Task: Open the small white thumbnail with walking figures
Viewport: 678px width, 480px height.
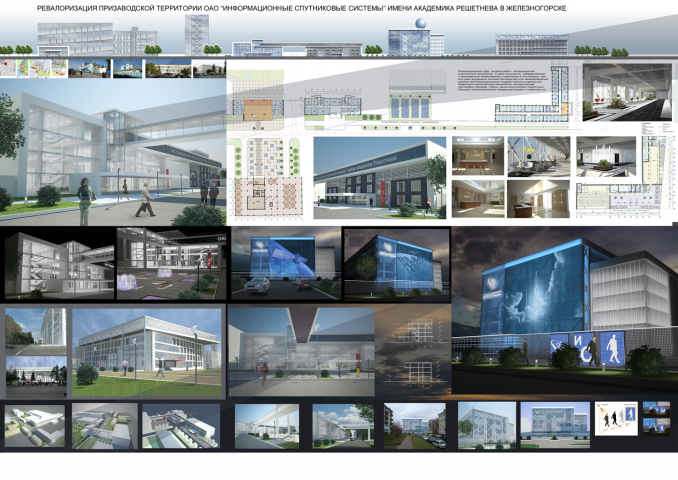Action: 616,418
